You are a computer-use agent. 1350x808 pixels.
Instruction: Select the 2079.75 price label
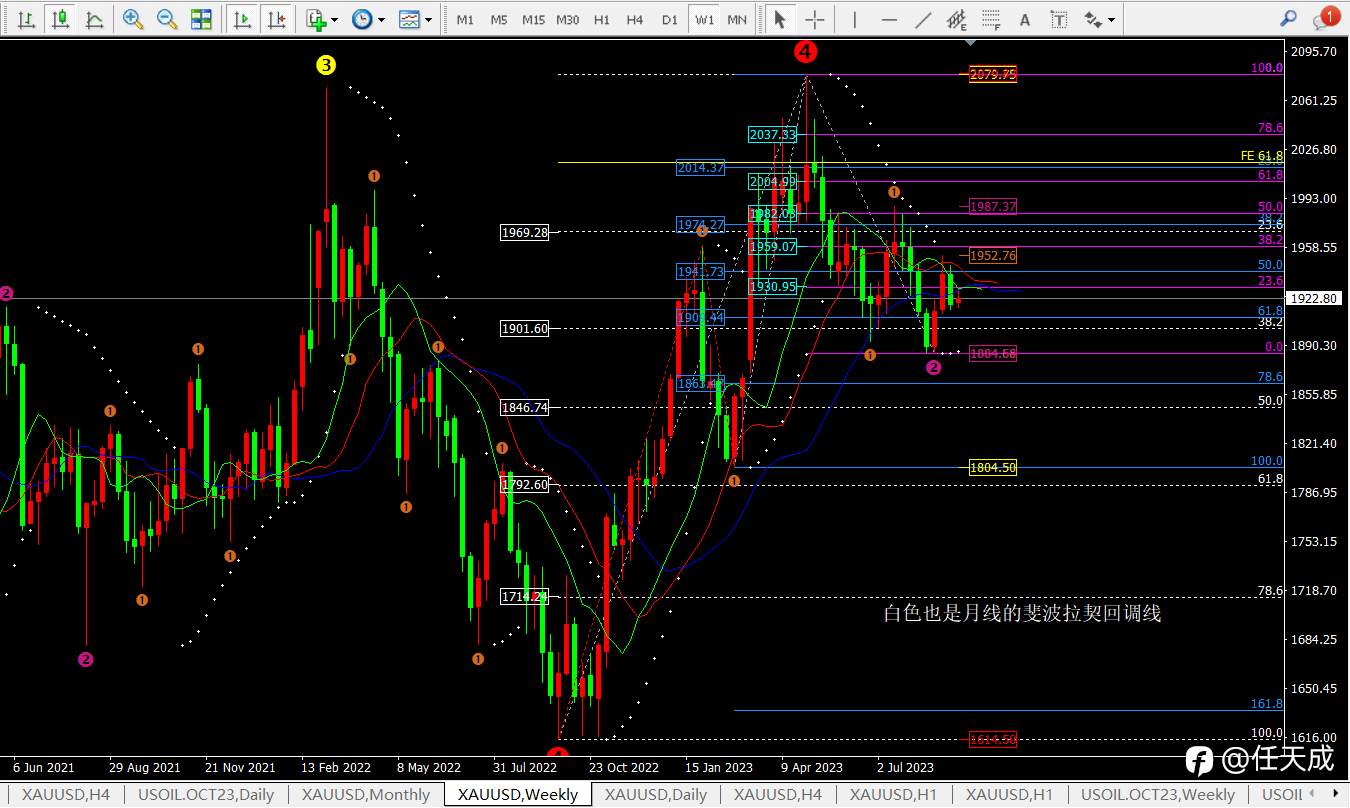pos(993,74)
